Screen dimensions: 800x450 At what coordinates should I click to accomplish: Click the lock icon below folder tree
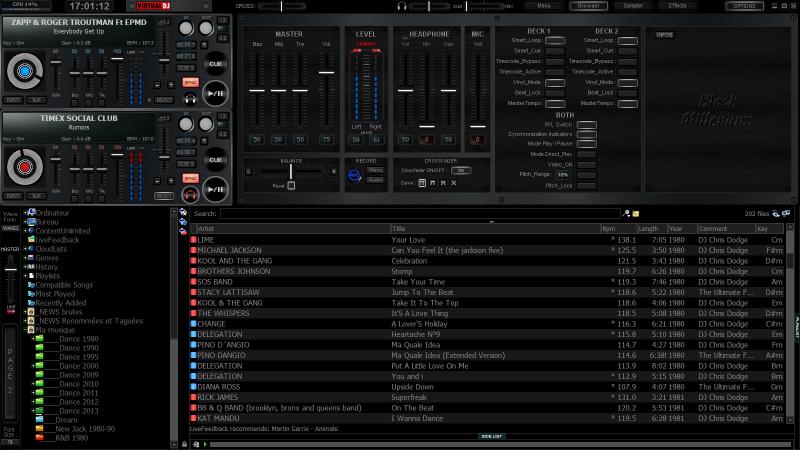point(184,444)
